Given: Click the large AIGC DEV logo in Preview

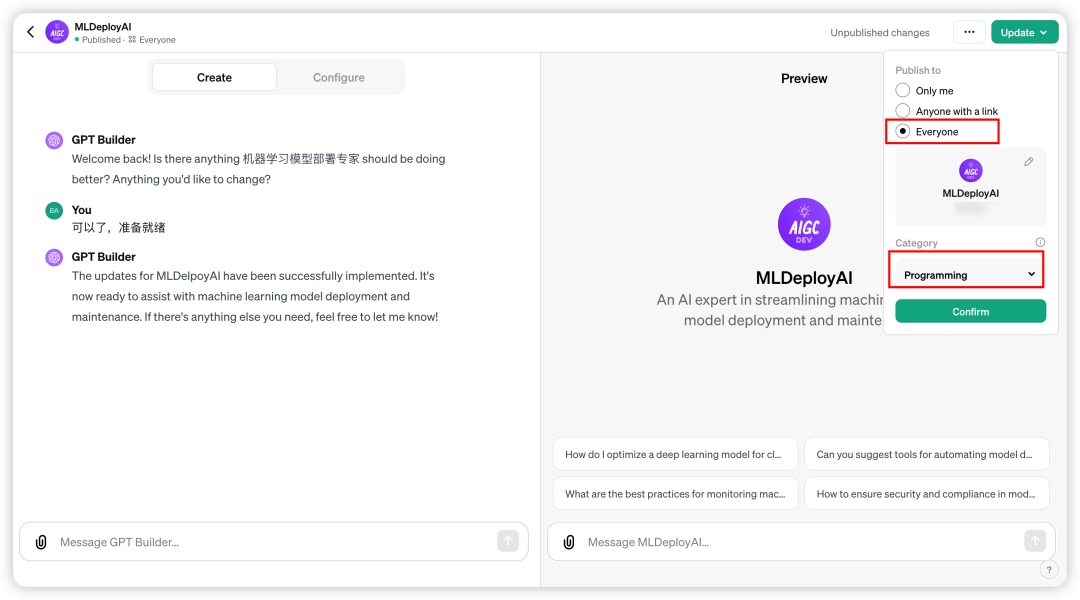Looking at the screenshot, I should pos(804,225).
